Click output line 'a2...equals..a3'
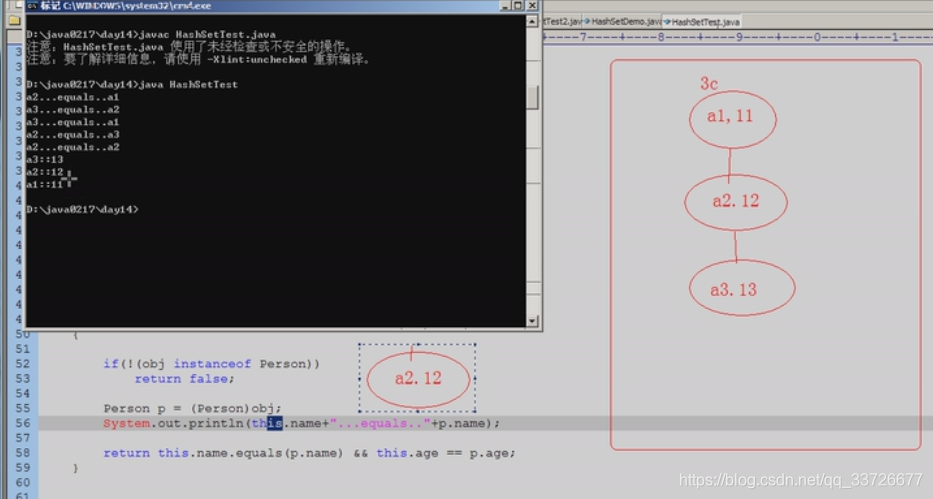 coord(73,134)
